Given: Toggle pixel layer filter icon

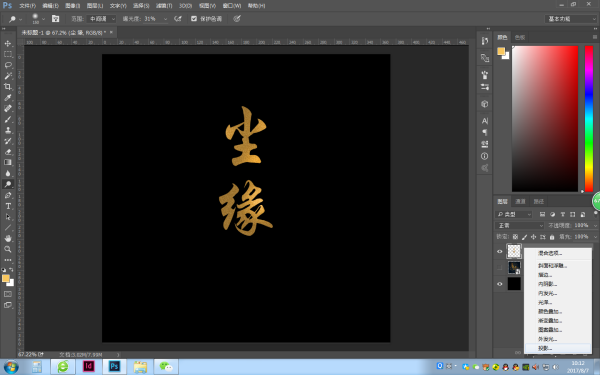Looking at the screenshot, I should [x=542, y=214].
